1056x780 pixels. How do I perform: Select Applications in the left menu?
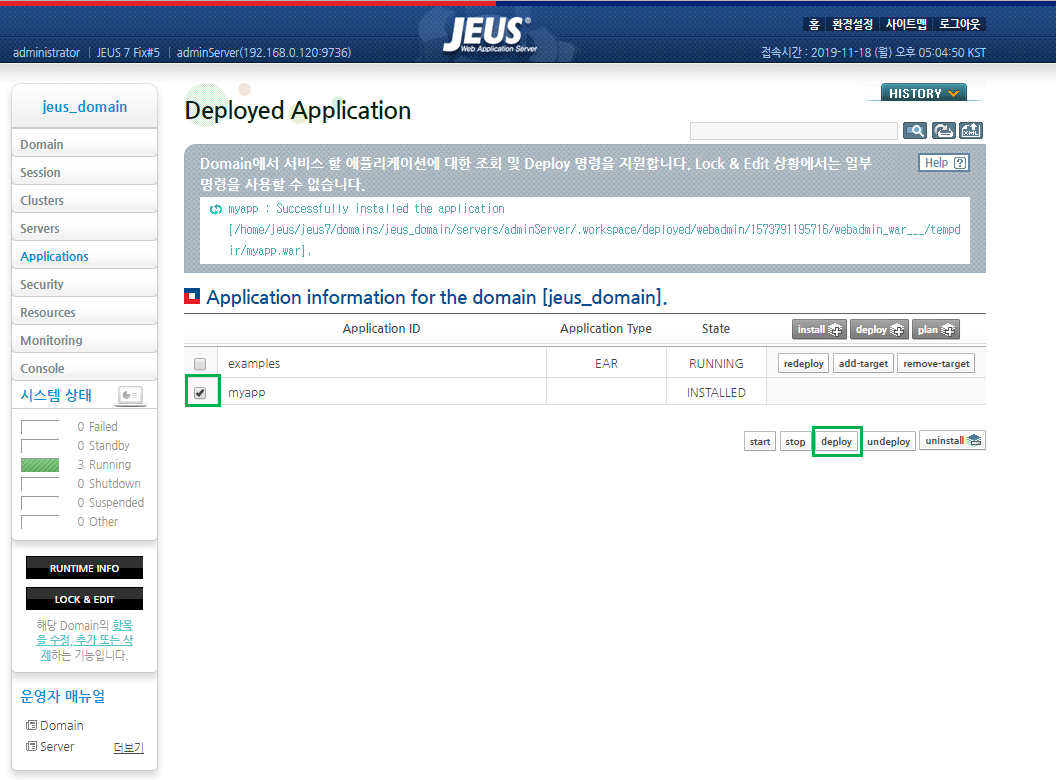tap(84, 256)
